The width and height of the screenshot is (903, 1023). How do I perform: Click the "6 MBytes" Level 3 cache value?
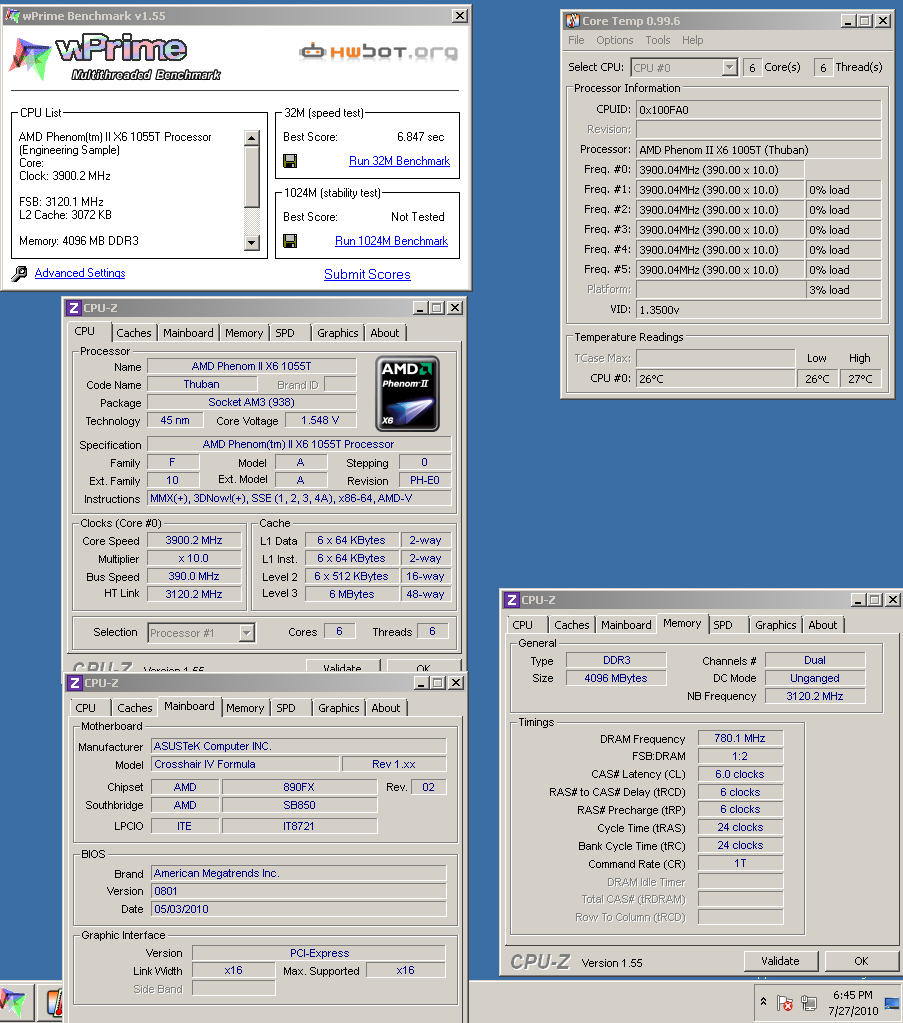[x=352, y=594]
